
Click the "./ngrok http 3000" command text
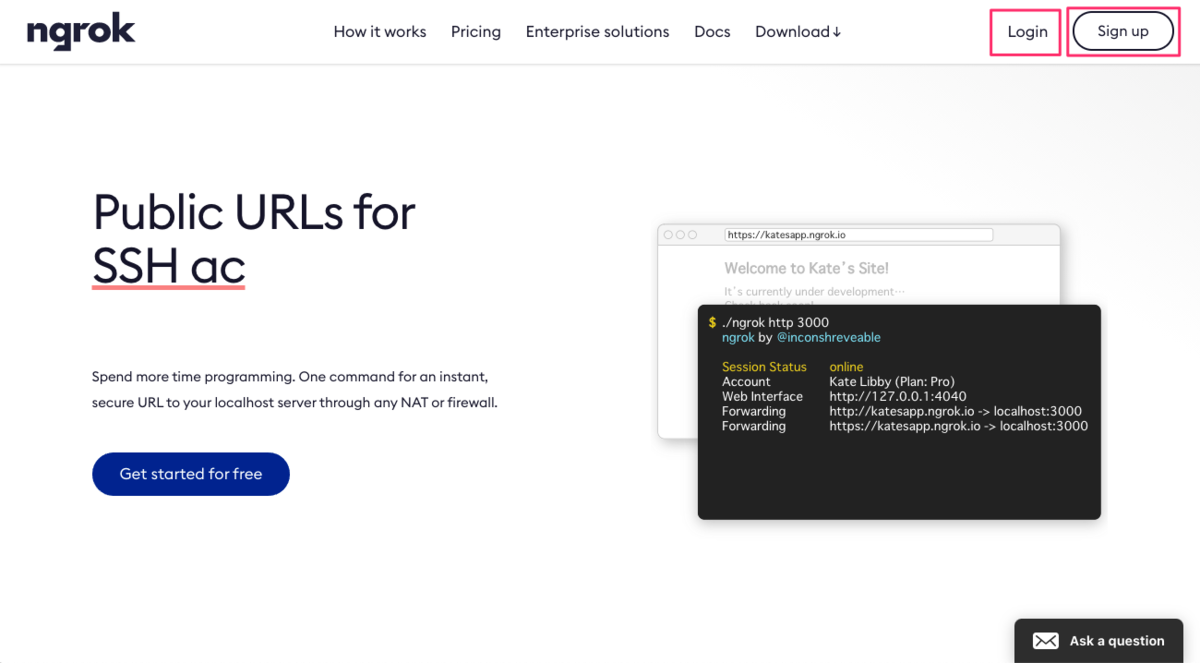click(775, 323)
